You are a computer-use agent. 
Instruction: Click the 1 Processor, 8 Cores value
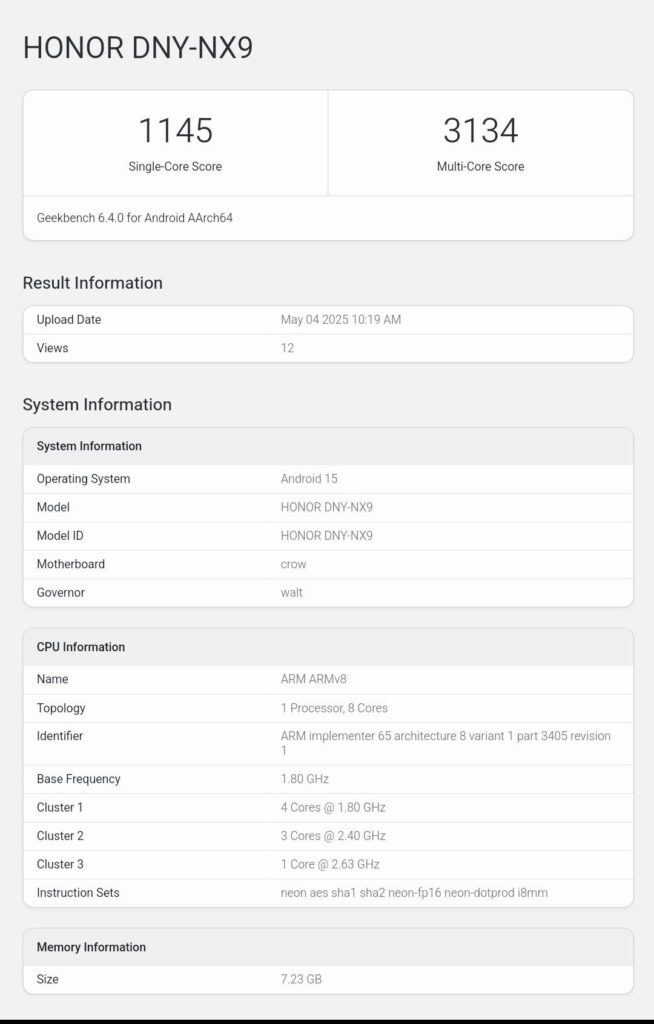pos(334,708)
